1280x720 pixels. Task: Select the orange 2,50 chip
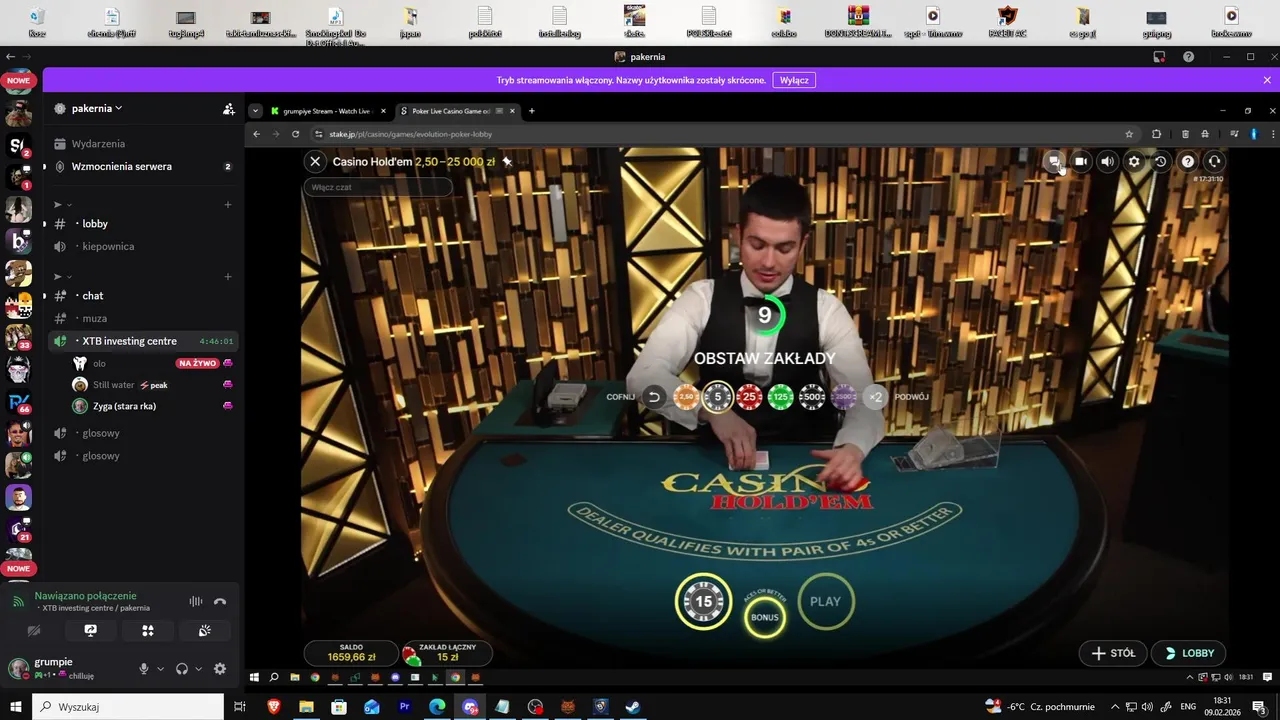click(x=686, y=397)
